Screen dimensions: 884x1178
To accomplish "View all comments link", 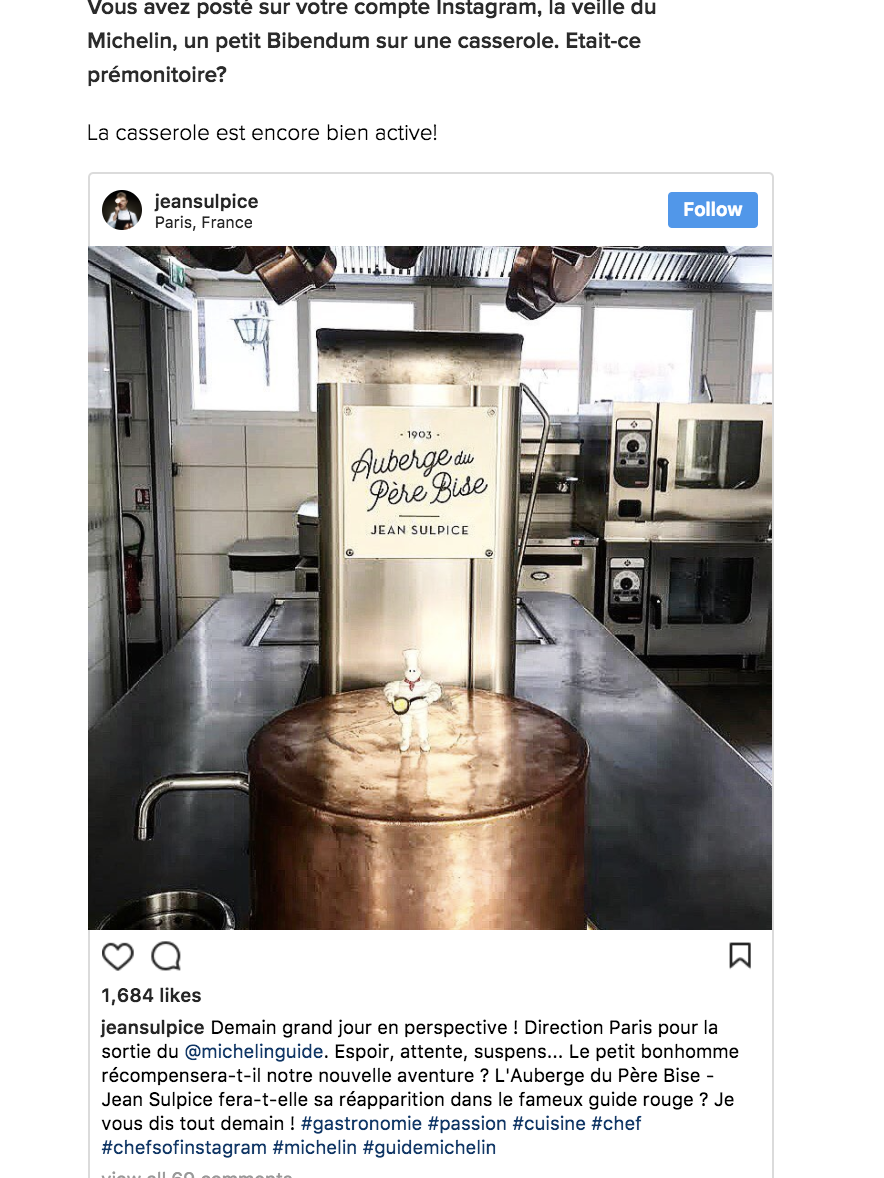I will 197,1173.
